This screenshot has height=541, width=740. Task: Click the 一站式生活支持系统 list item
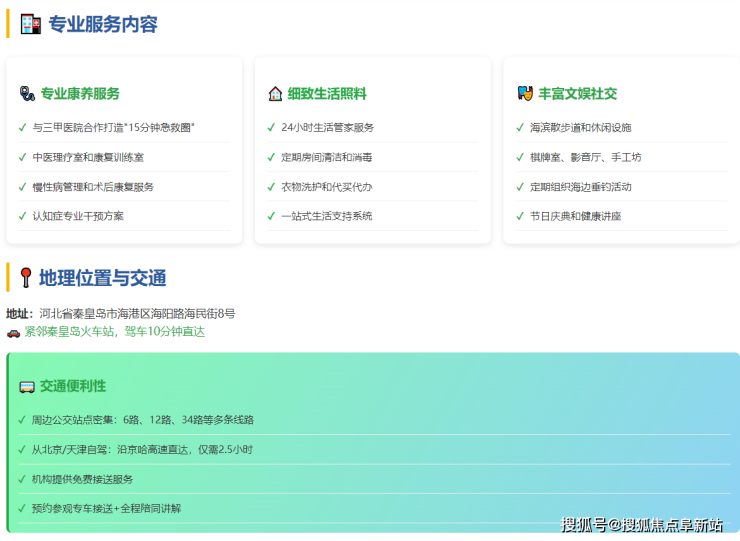(x=326, y=216)
